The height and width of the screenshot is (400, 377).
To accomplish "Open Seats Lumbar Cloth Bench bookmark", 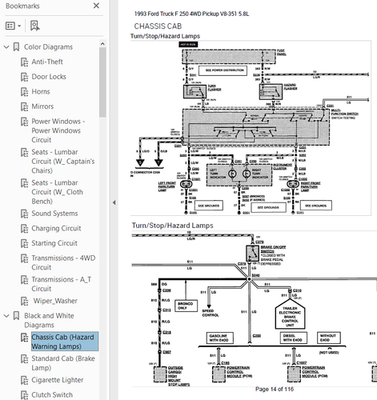I will pos(57,192).
